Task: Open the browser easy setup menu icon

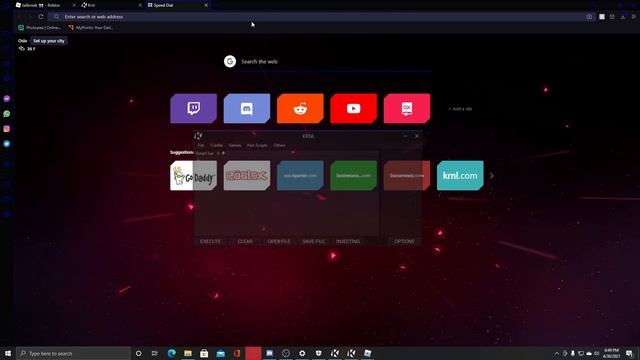Action: click(x=633, y=17)
